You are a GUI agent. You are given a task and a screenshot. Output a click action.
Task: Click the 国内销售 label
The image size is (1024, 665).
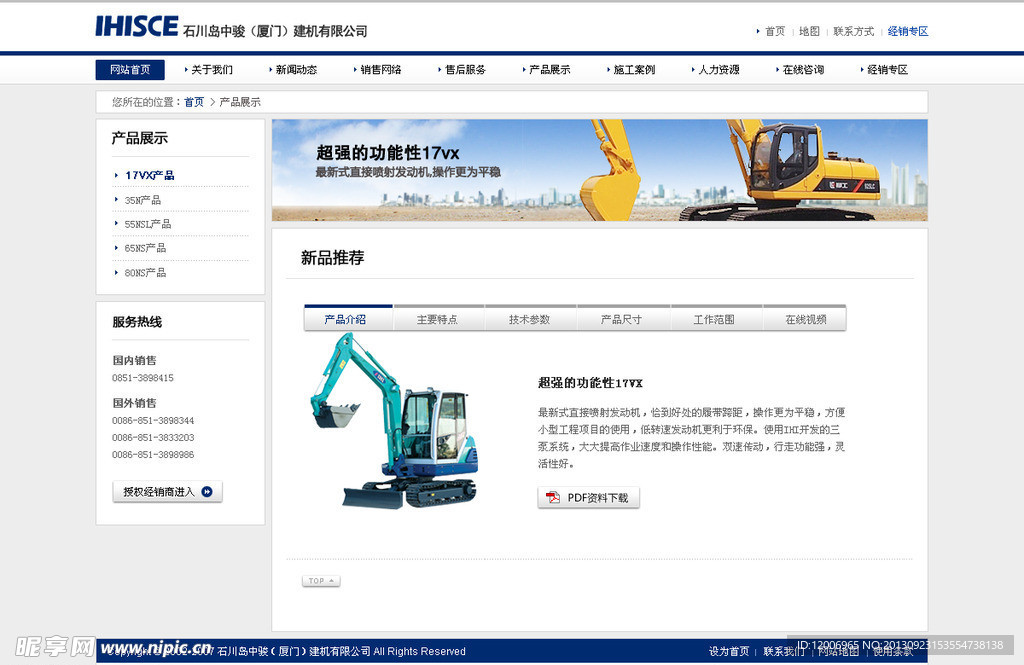point(135,361)
